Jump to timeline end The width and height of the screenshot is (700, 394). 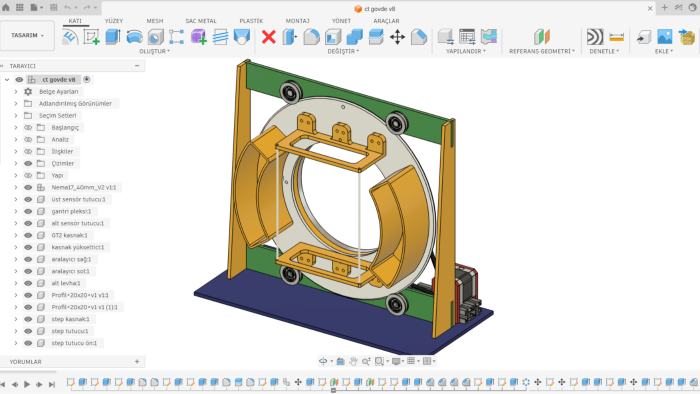coord(52,384)
